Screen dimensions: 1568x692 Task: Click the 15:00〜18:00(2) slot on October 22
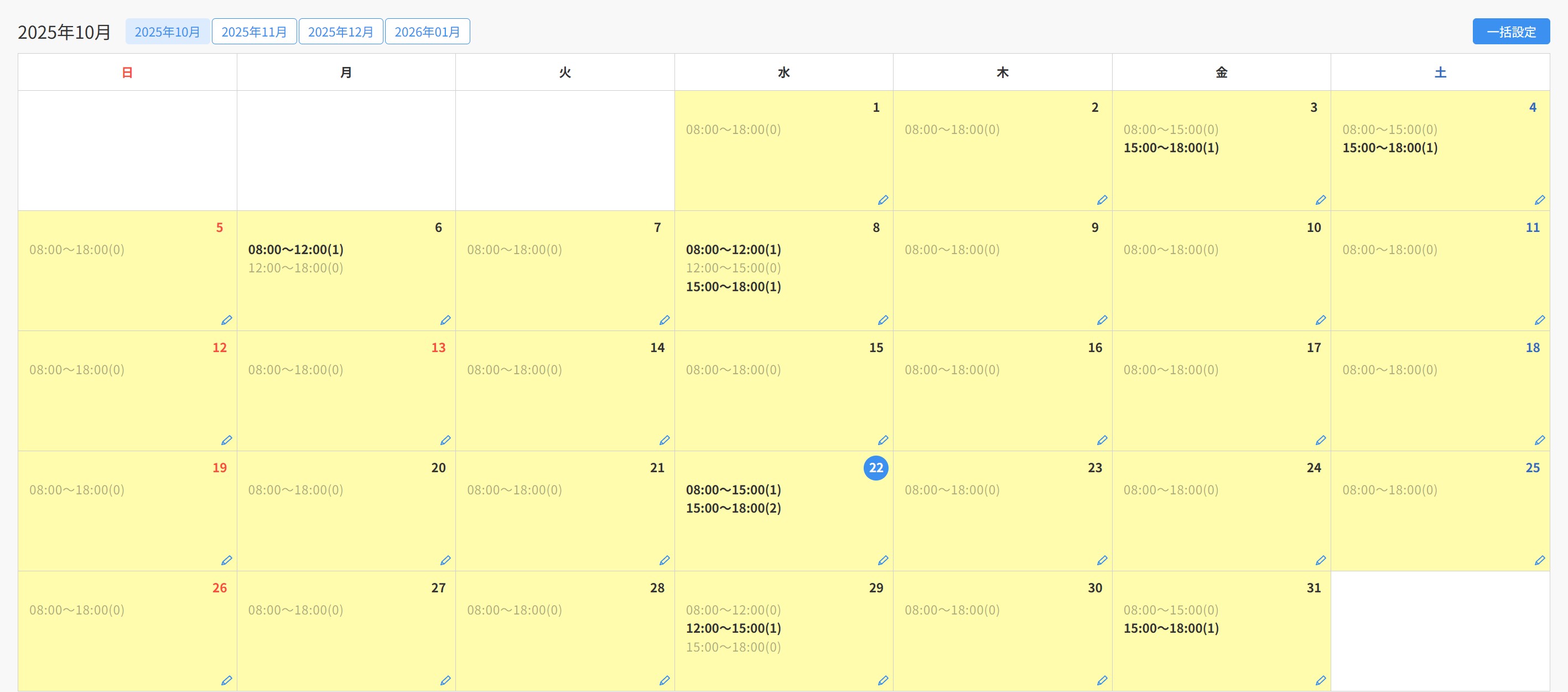[x=733, y=508]
